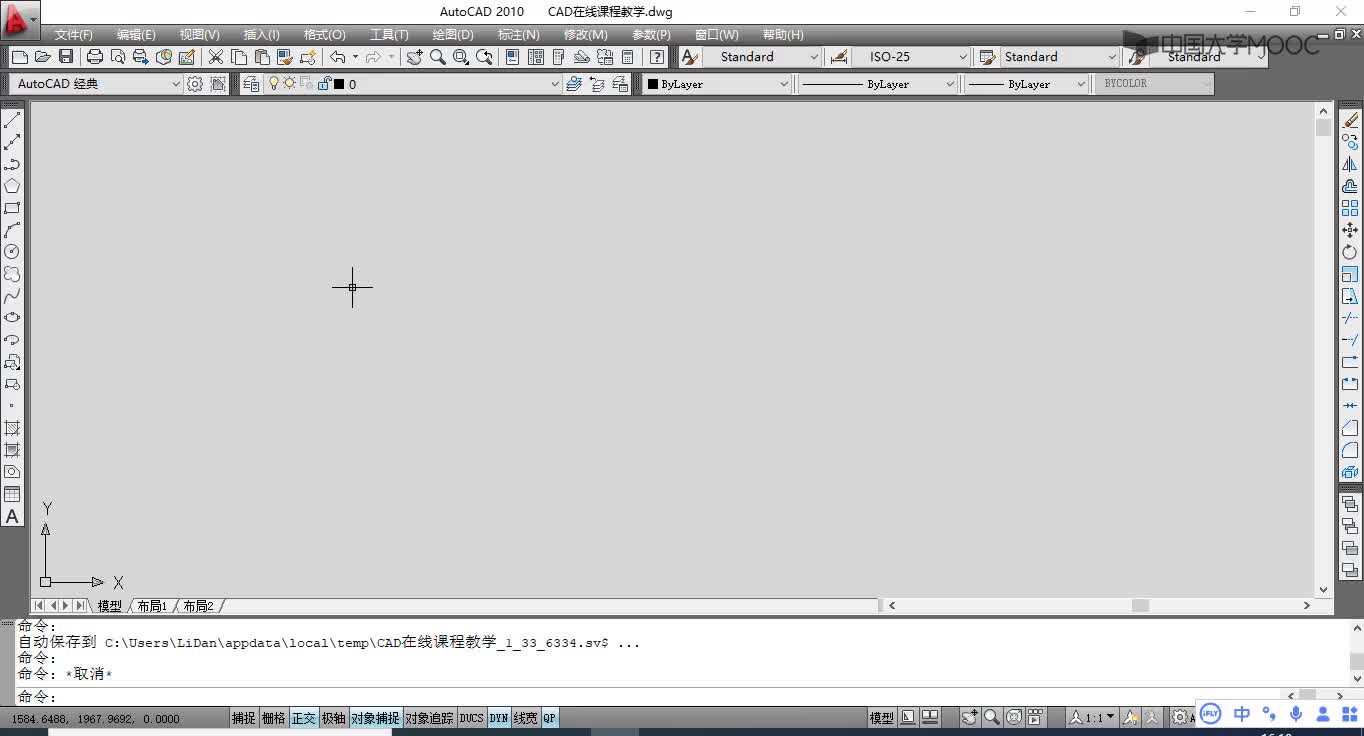
Task: Toggle 对象捕捉 object snap
Action: point(375,718)
